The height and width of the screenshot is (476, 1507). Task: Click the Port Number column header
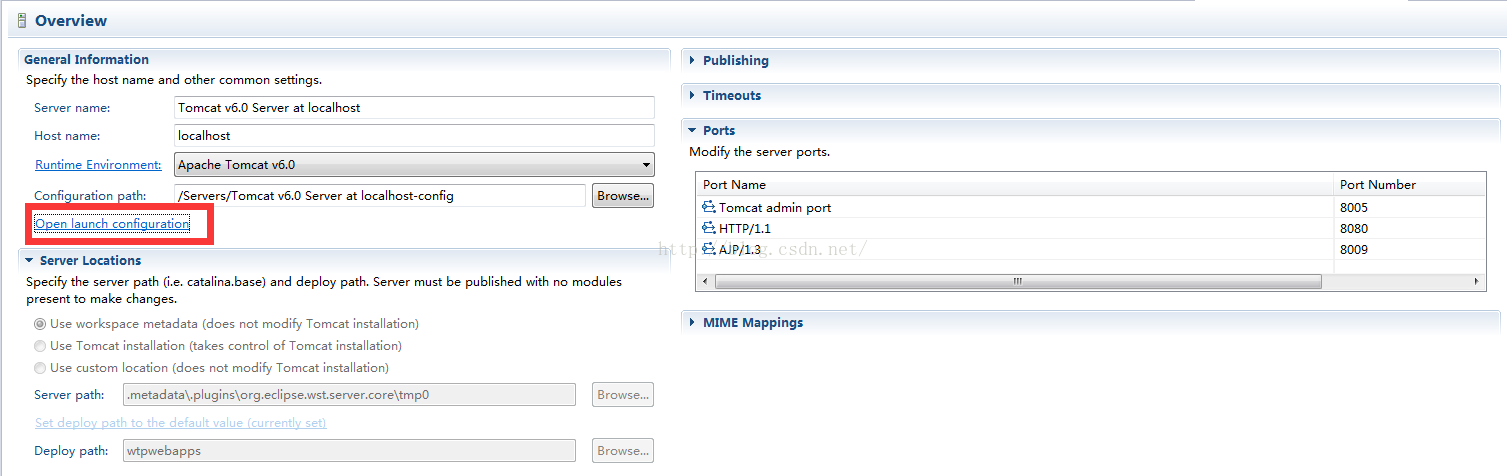pyautogui.click(x=1410, y=184)
